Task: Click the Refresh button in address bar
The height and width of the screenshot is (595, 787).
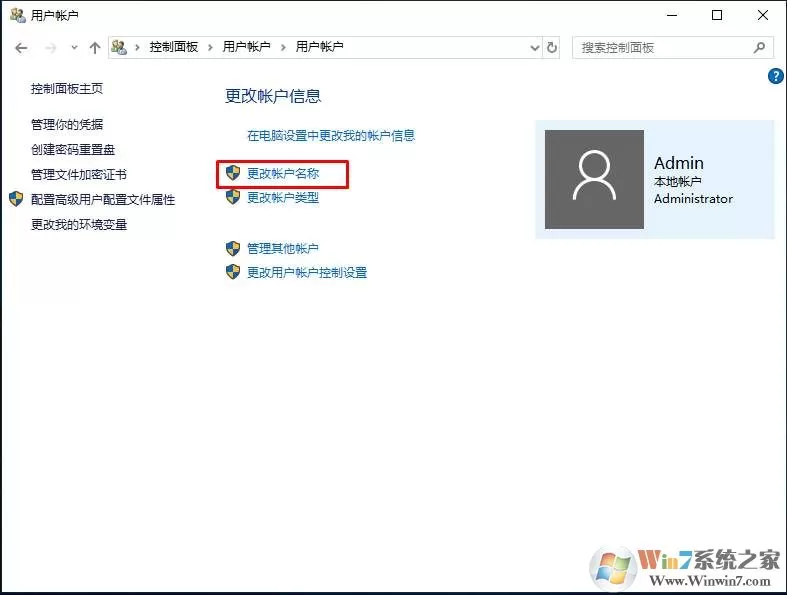Action: point(552,48)
